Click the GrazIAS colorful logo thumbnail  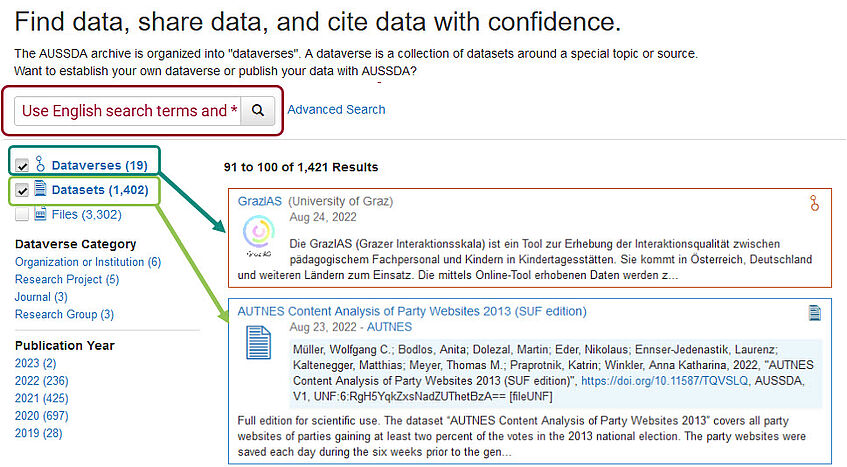point(259,235)
